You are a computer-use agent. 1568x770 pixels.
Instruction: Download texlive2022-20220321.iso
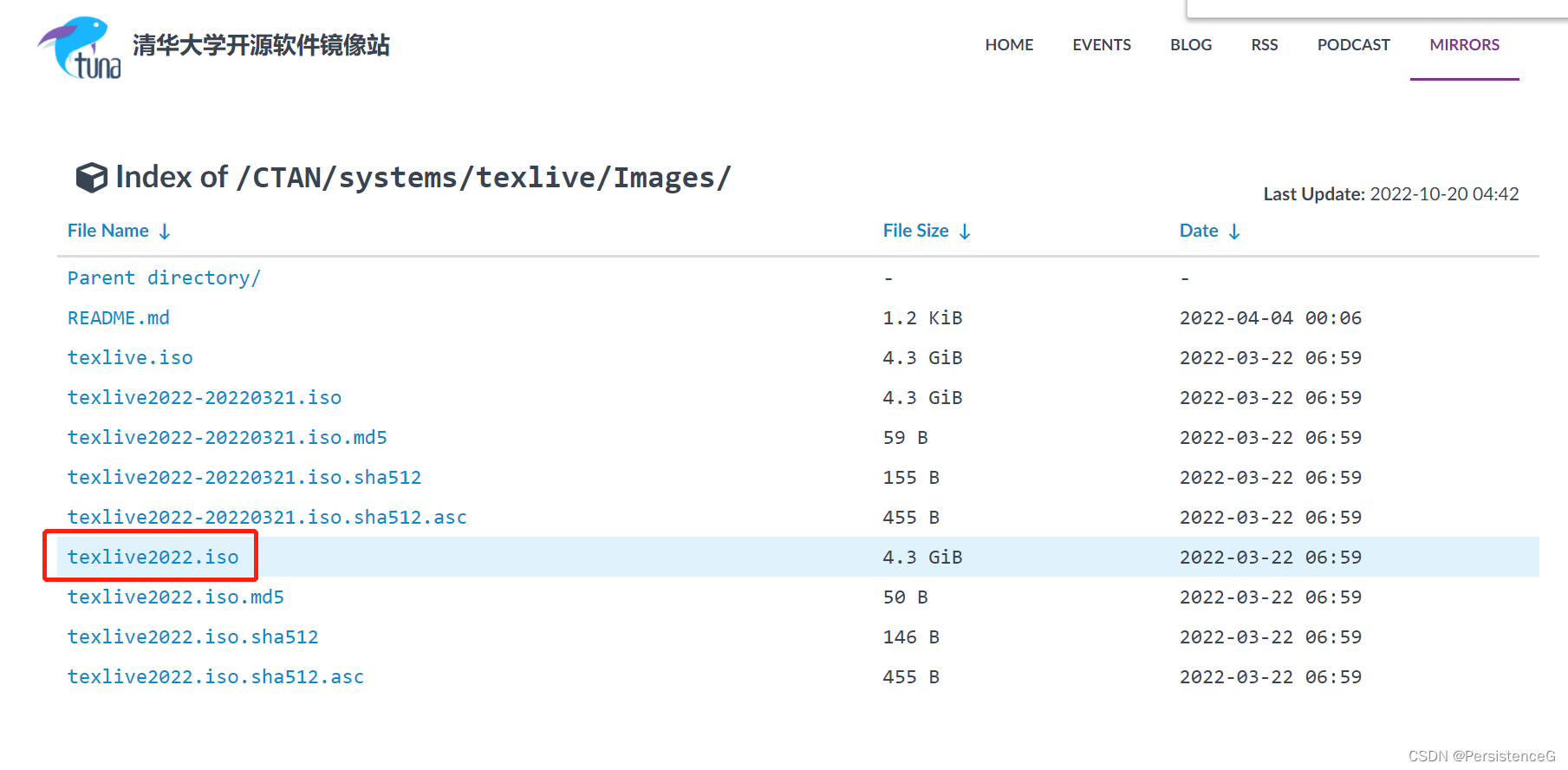coord(205,398)
